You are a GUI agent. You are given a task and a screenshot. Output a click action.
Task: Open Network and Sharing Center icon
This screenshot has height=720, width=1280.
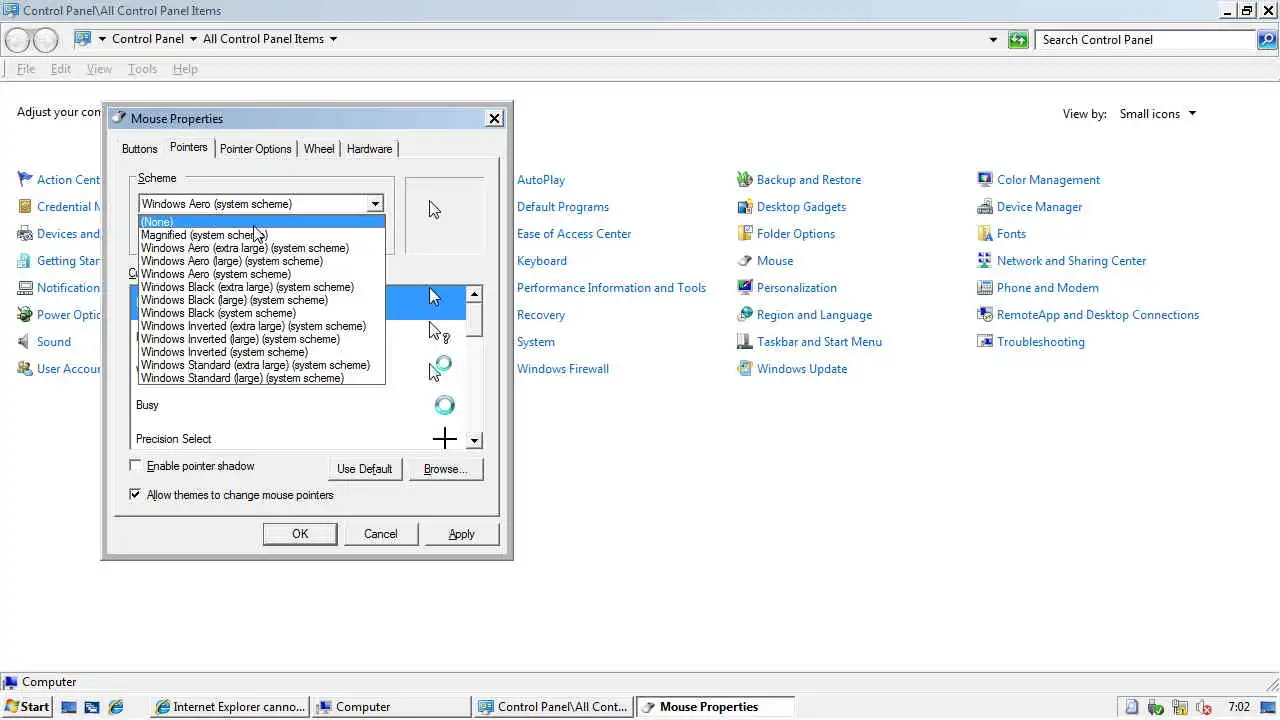click(984, 261)
